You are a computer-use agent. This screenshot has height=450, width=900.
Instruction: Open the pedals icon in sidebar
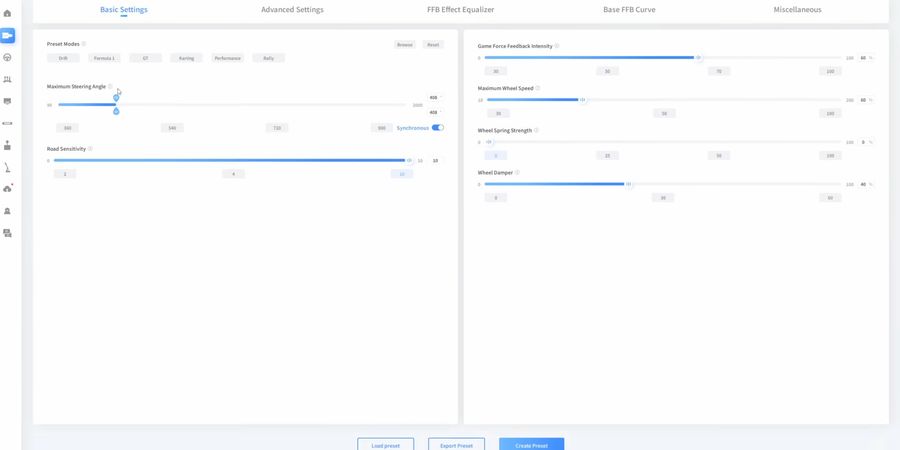(8, 79)
